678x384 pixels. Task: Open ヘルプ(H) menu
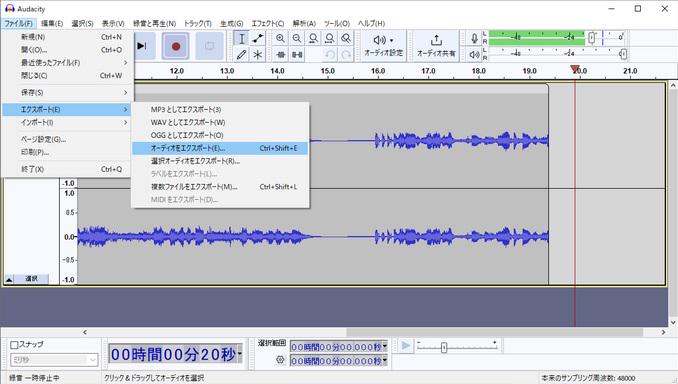click(371, 23)
